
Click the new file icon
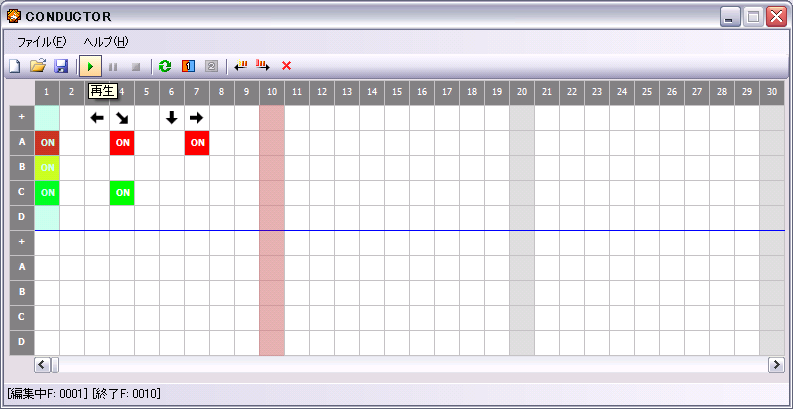click(x=14, y=66)
